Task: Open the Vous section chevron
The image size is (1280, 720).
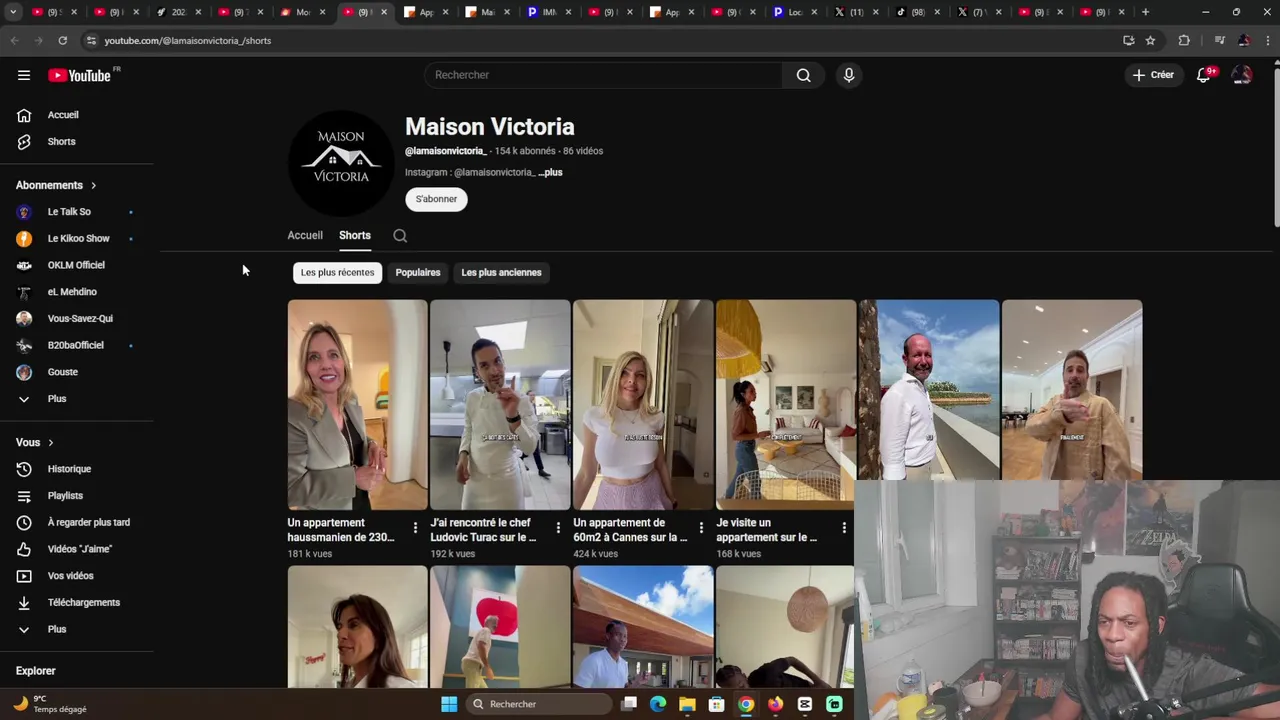Action: pos(50,443)
